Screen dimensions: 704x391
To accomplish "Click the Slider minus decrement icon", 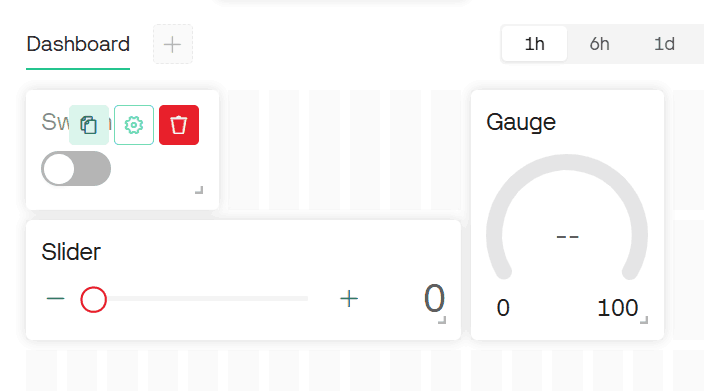I will [x=56, y=299].
